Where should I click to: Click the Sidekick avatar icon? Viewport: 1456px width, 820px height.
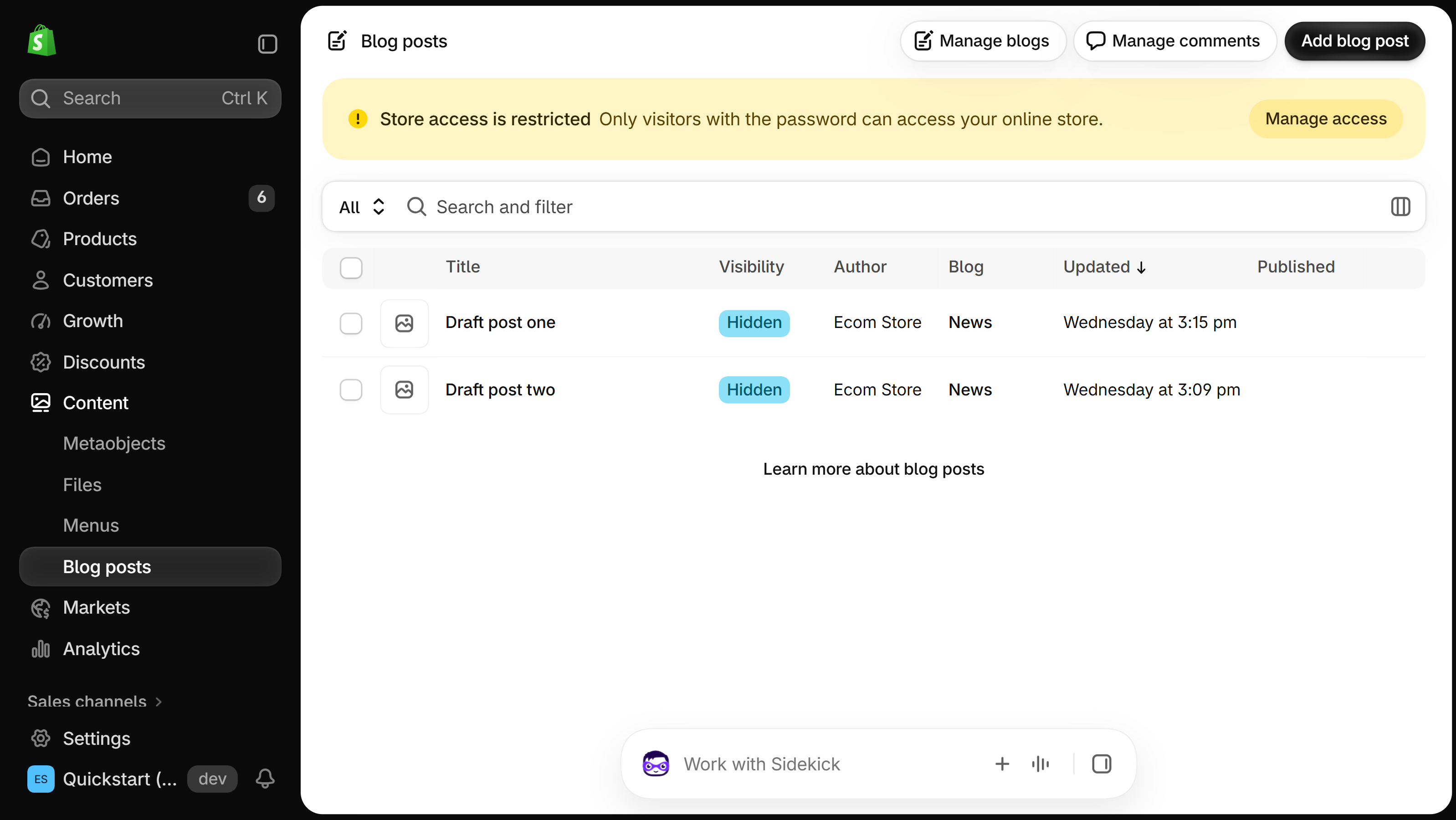tap(656, 764)
